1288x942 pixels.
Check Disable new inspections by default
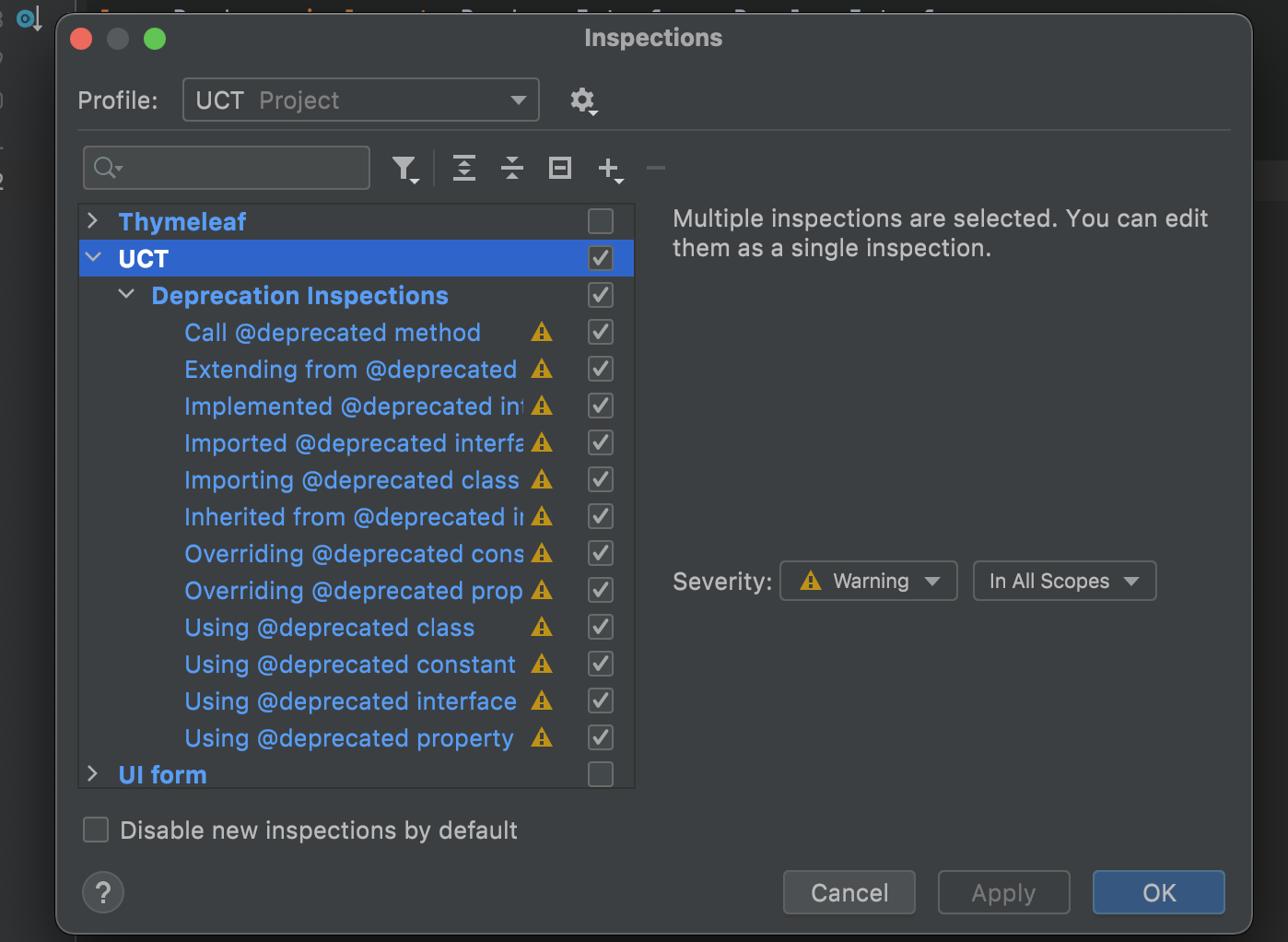pos(96,830)
